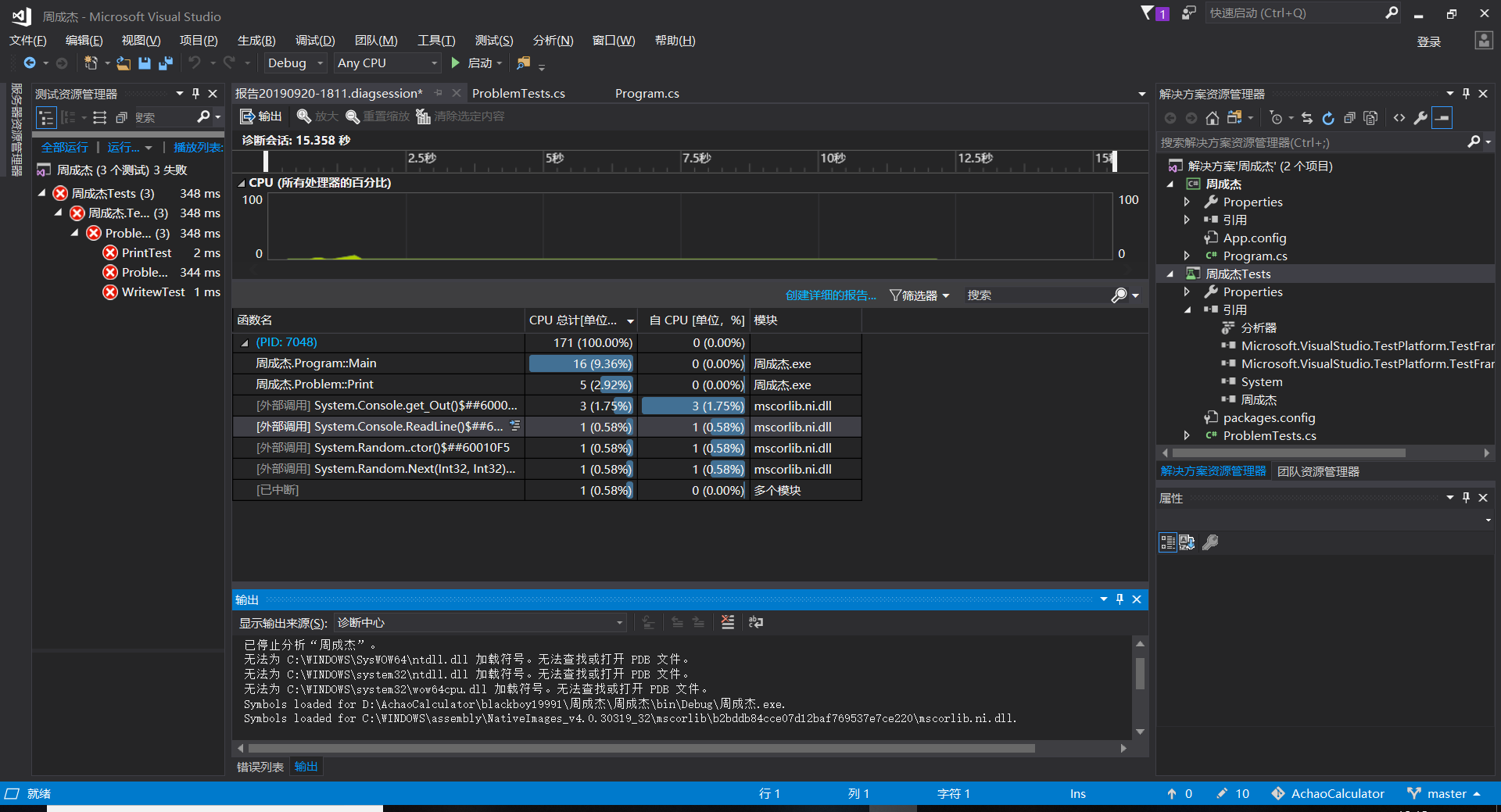
Task: Click the Save All icon
Action: click(166, 63)
